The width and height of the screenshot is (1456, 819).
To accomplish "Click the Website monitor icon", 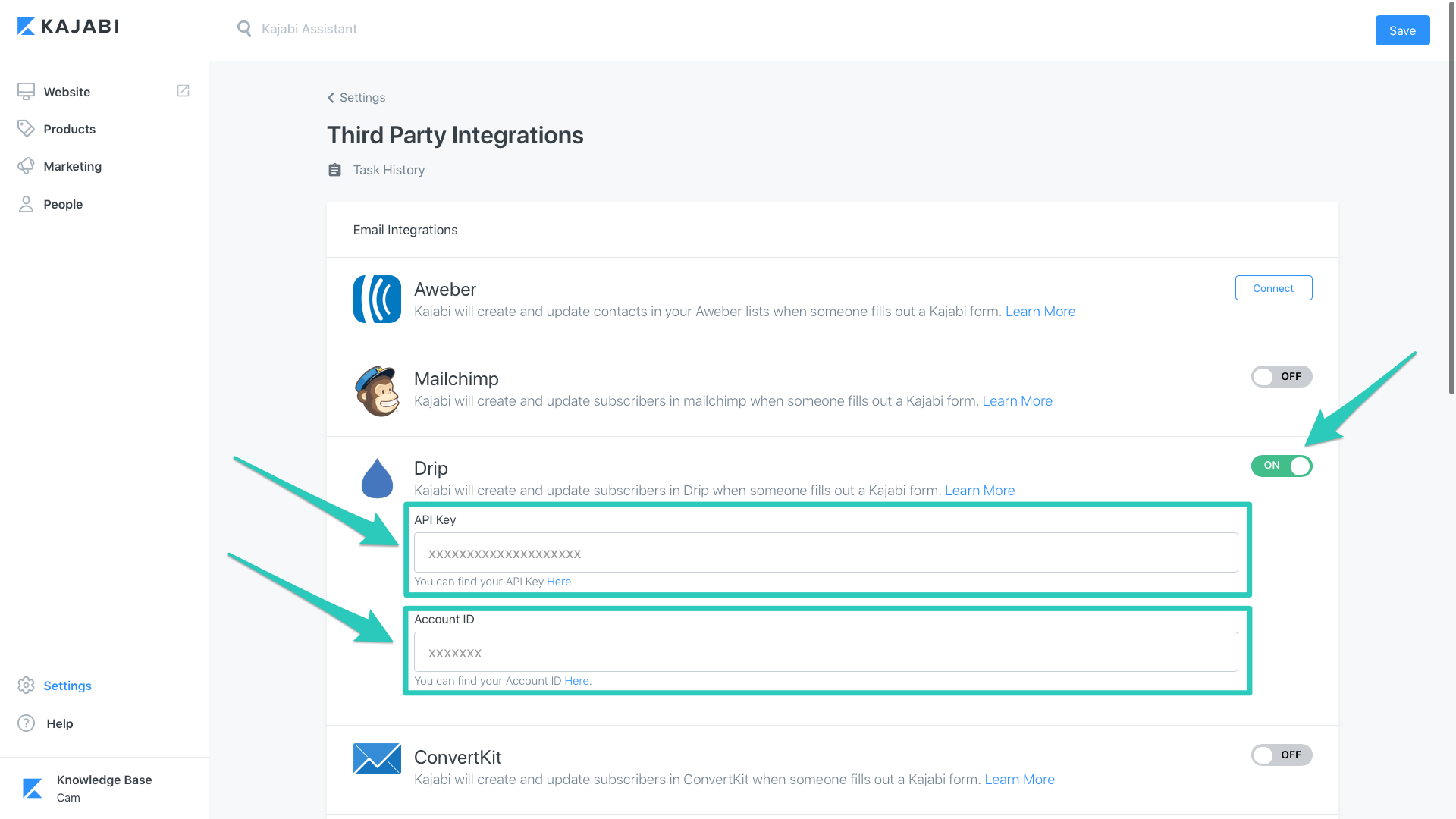I will (x=26, y=92).
